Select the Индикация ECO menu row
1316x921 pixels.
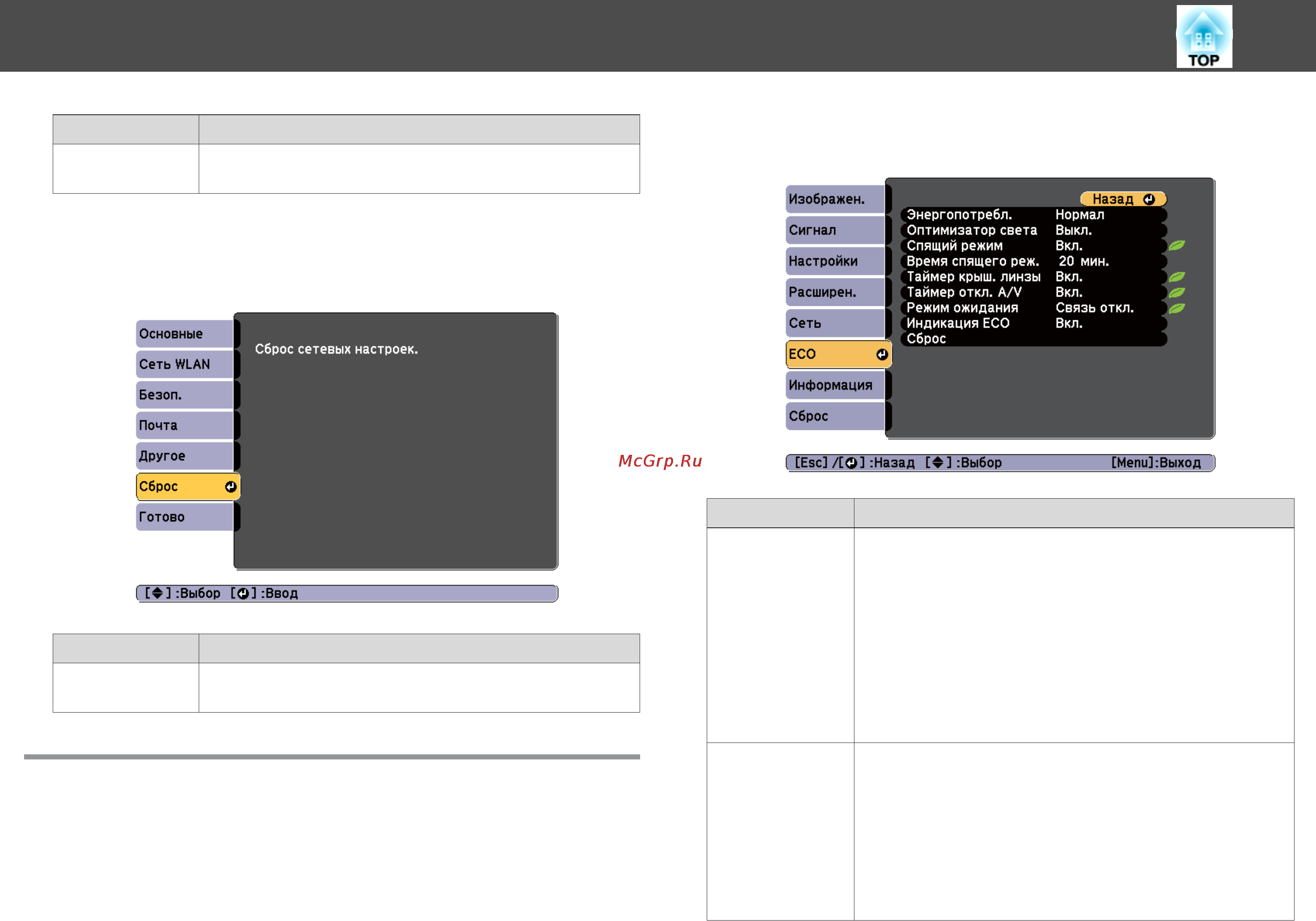click(1034, 323)
